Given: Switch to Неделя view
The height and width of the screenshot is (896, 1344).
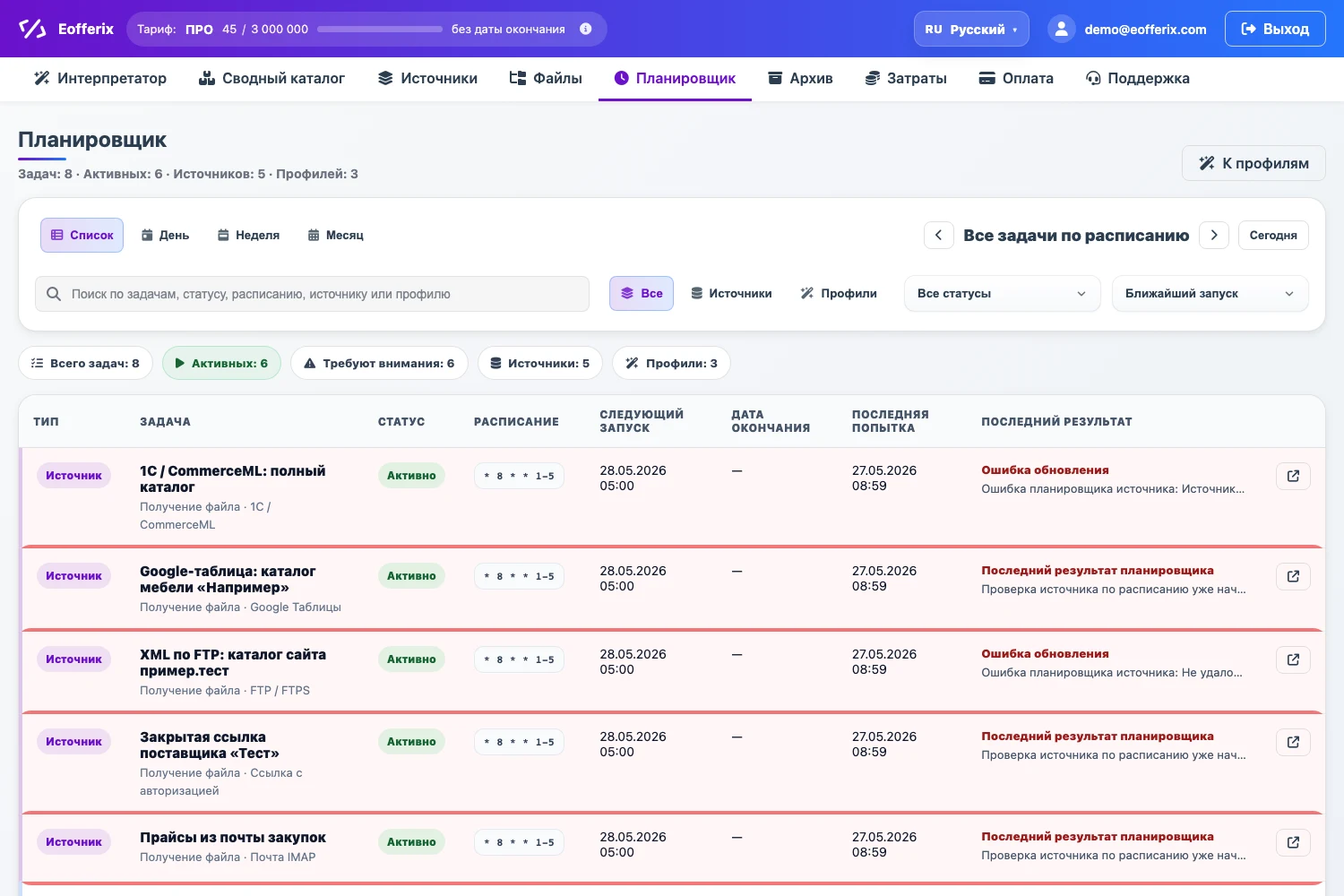Looking at the screenshot, I should [248, 236].
